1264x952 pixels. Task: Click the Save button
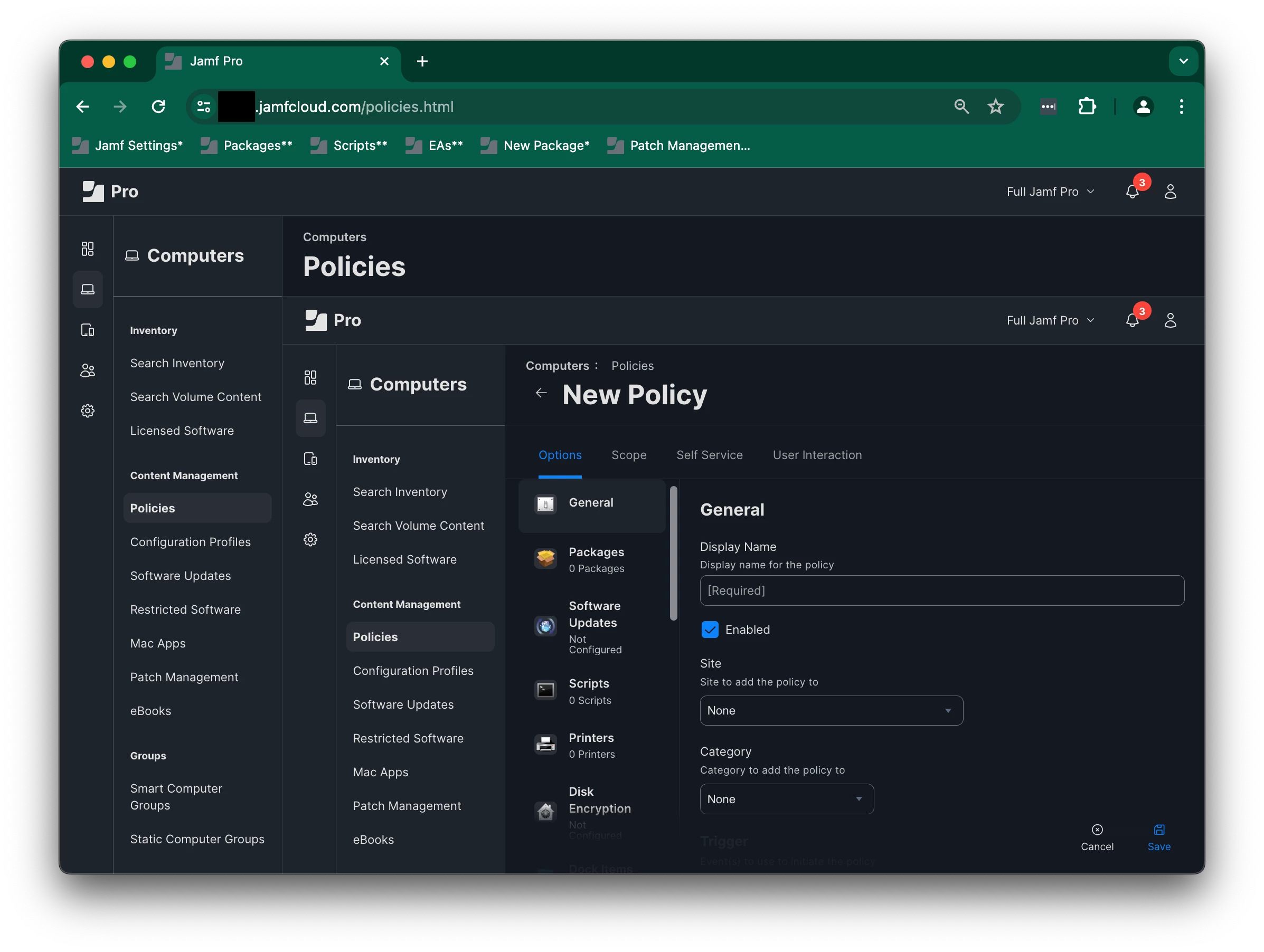(1158, 837)
